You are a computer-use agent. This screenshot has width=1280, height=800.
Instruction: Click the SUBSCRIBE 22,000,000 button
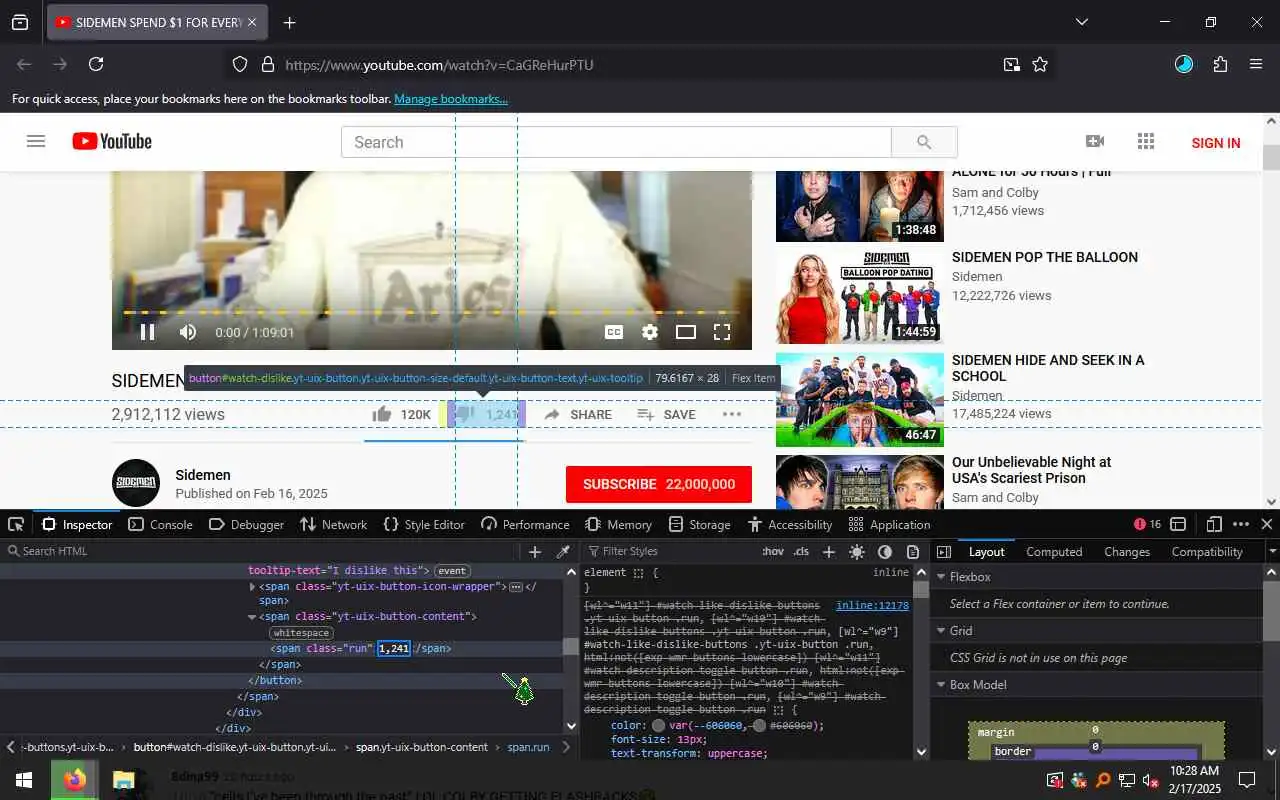(659, 484)
